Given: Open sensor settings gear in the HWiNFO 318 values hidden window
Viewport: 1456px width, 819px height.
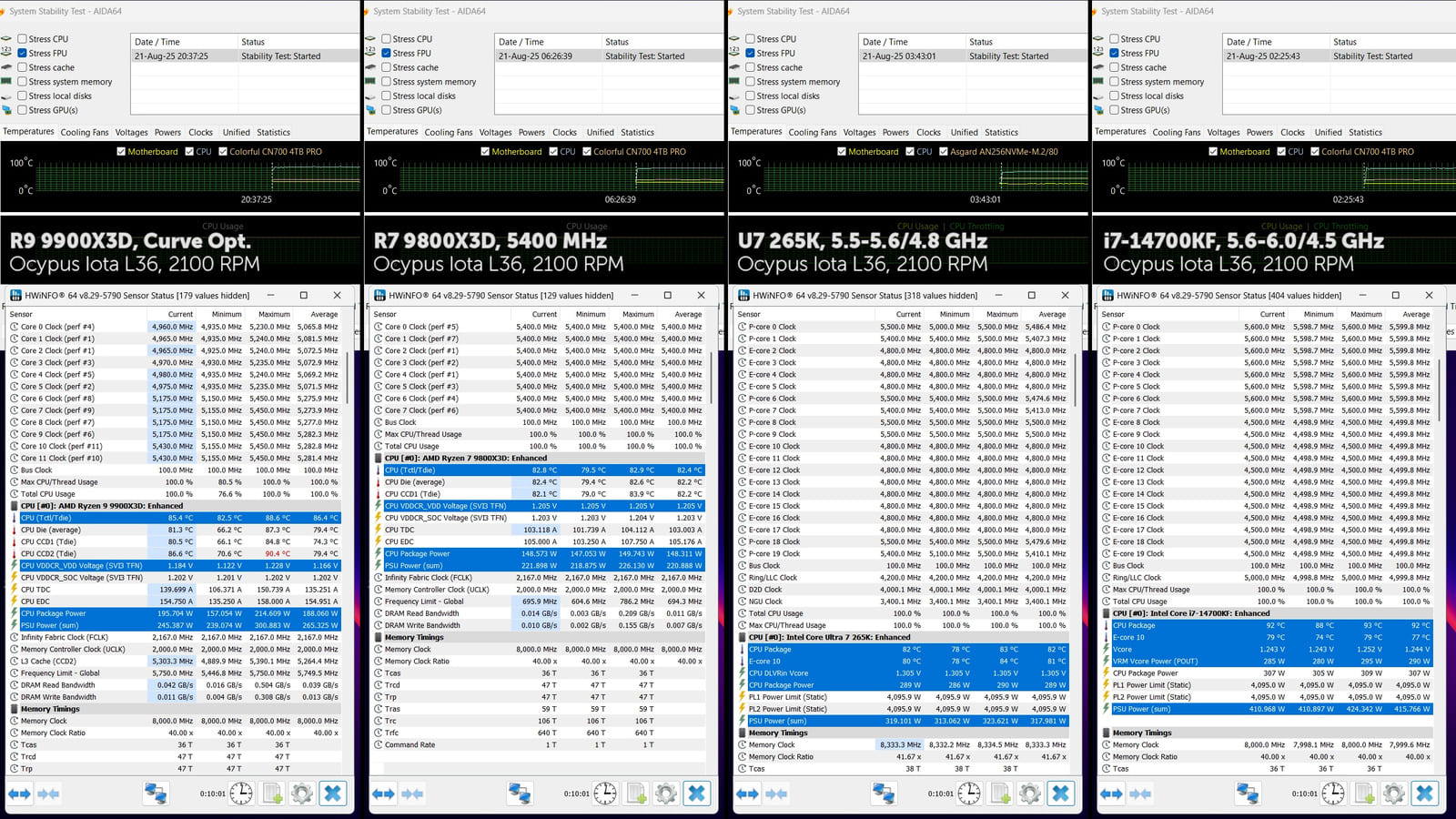Looking at the screenshot, I should coord(1030,794).
